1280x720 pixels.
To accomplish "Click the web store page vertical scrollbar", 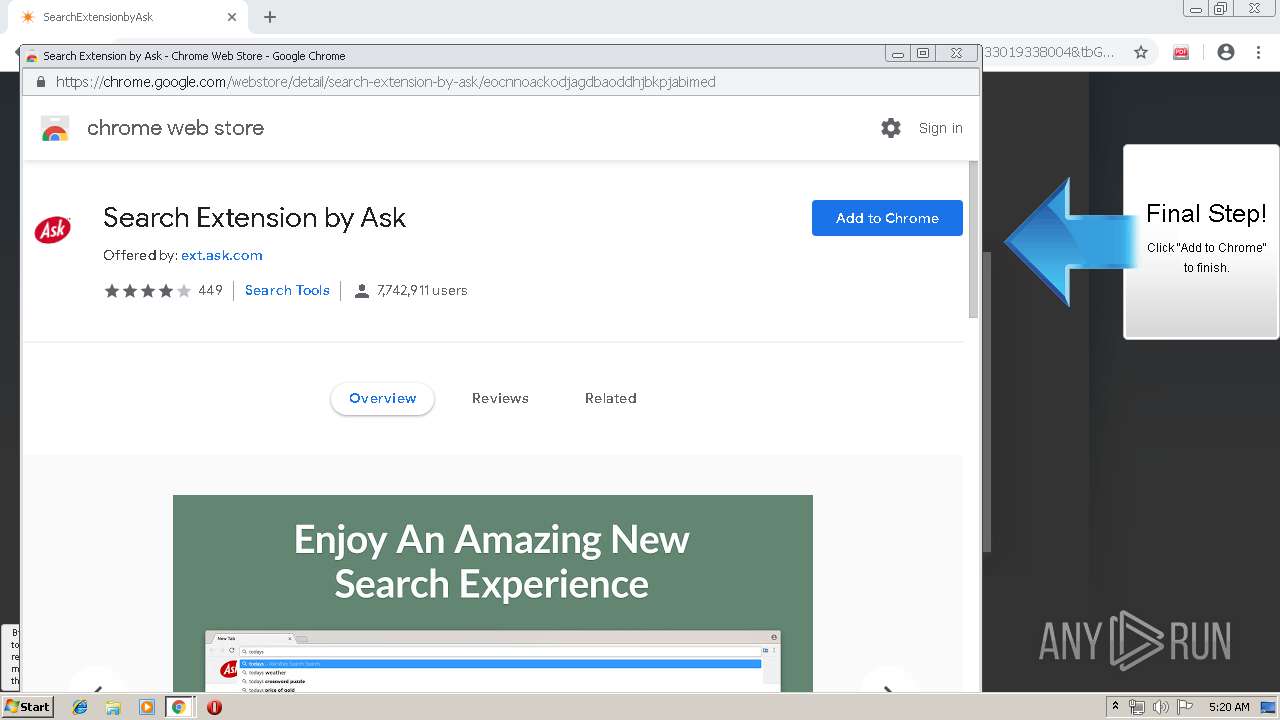I will (974, 240).
